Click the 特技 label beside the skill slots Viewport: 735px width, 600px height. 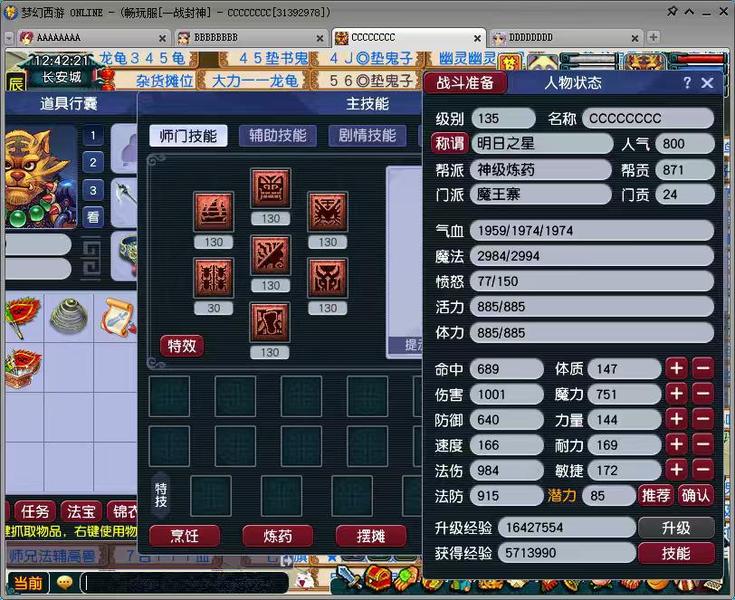pos(161,495)
